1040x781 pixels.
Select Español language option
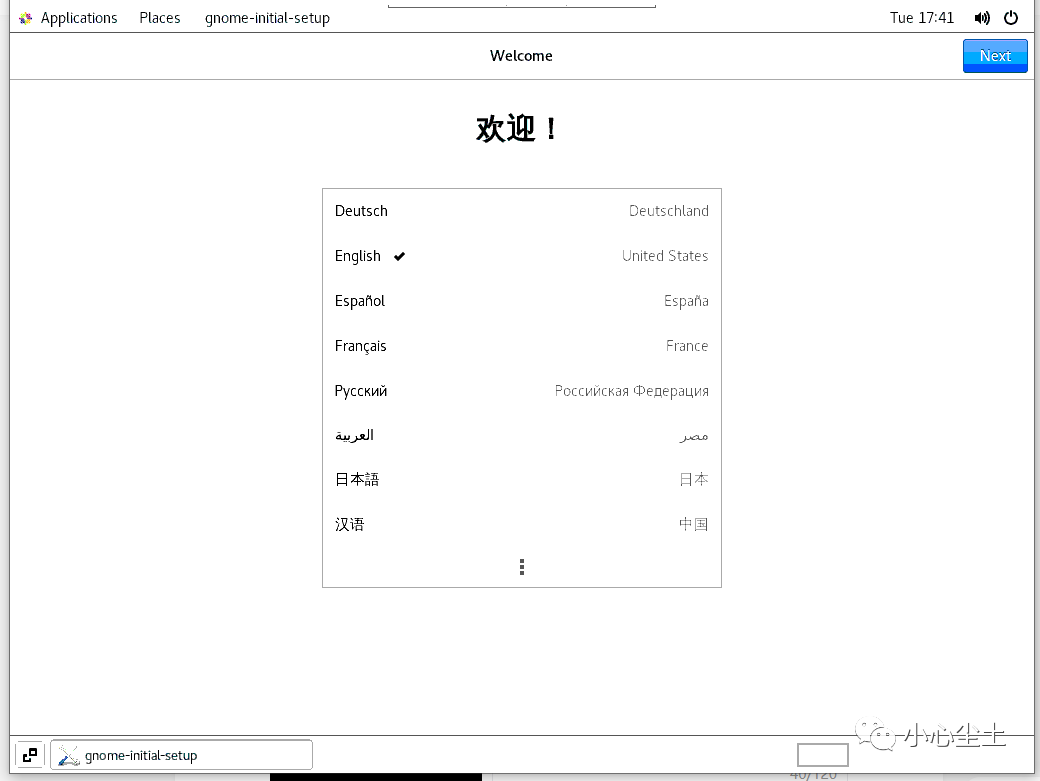pos(522,301)
